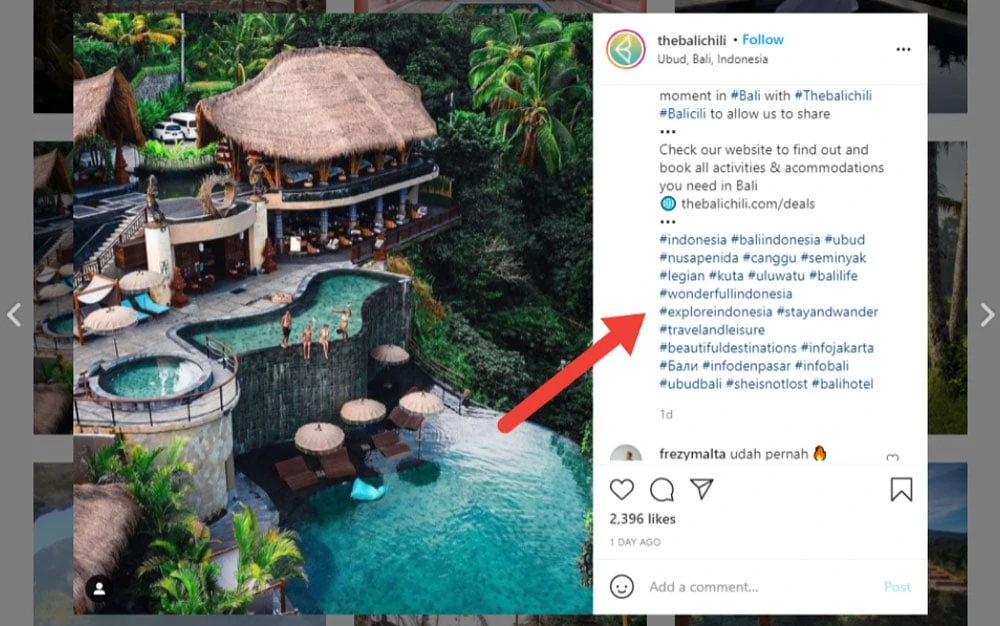This screenshot has height=626, width=1000.
Task: Save the post with the bookmark icon
Action: (901, 490)
